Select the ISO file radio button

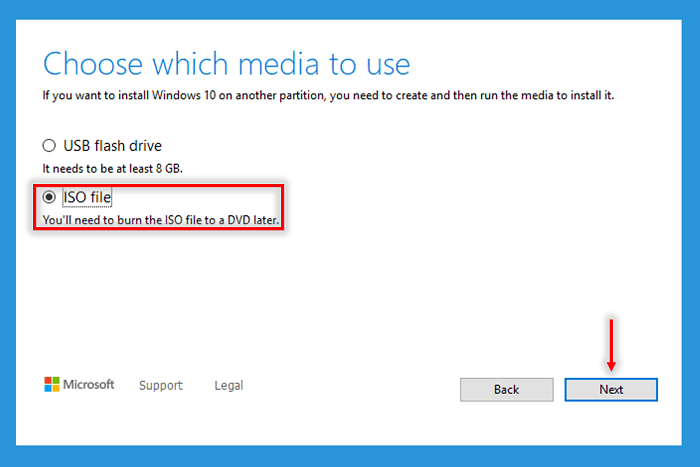tap(49, 197)
